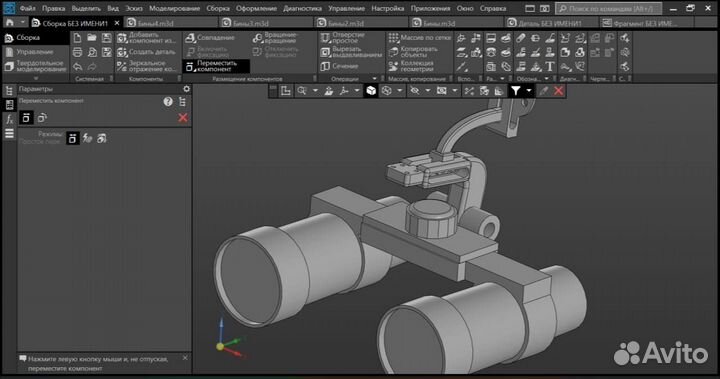This screenshot has height=379, width=720.
Task: Enable collision control mode in Режимы row
Action: (87, 138)
